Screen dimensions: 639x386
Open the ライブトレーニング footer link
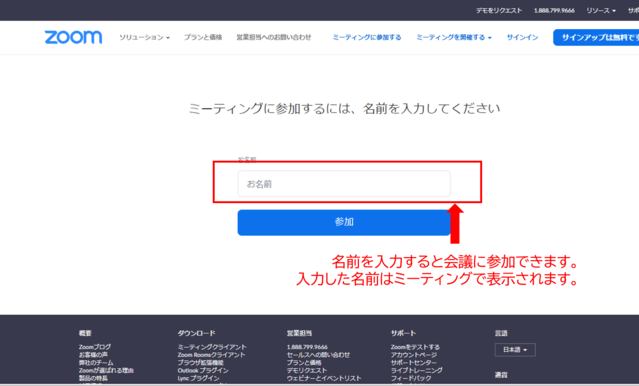click(416, 371)
